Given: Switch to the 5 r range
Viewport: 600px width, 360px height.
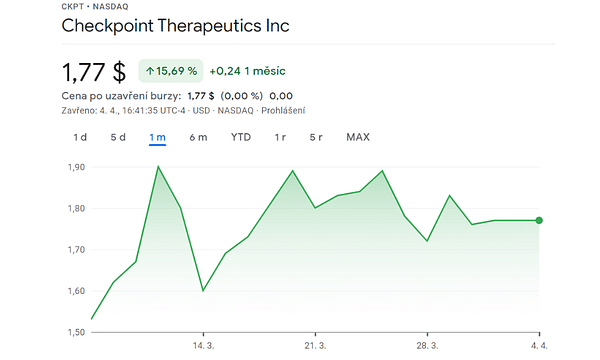Looking at the screenshot, I should click(316, 137).
